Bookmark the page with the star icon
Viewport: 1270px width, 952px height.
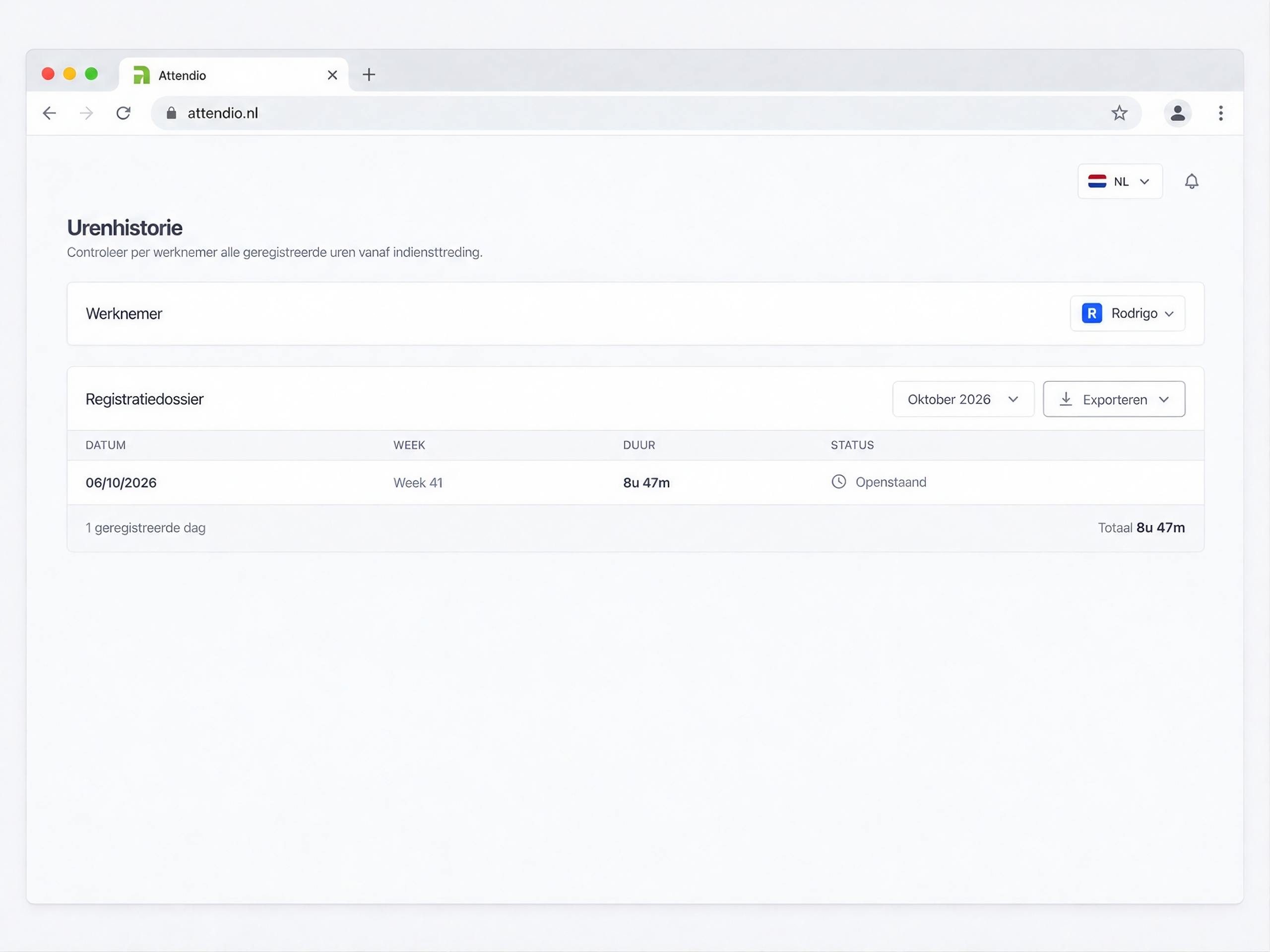[x=1119, y=113]
